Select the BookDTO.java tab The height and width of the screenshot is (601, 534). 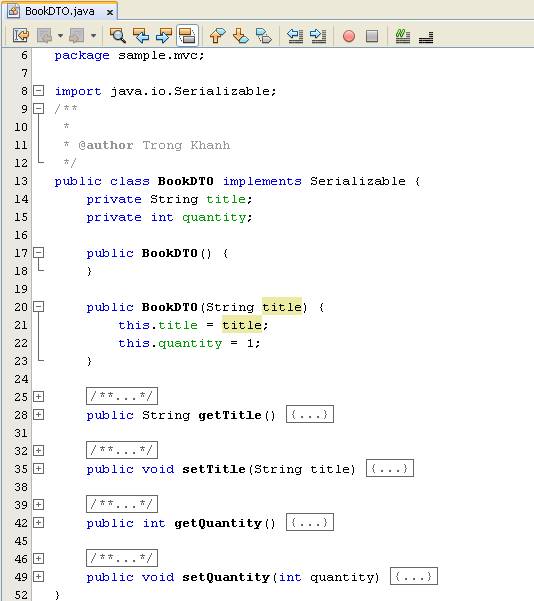click(x=60, y=11)
